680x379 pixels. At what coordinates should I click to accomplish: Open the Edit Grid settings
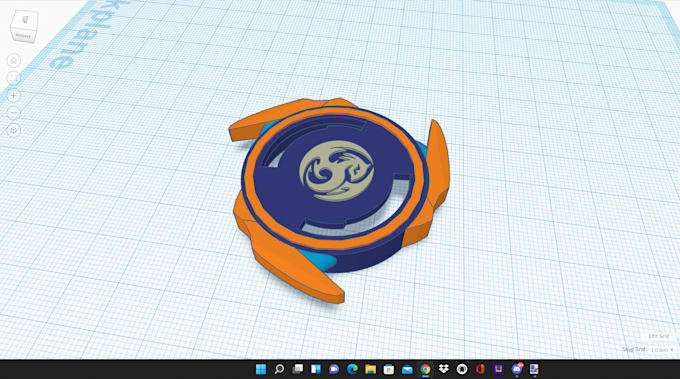pos(658,336)
